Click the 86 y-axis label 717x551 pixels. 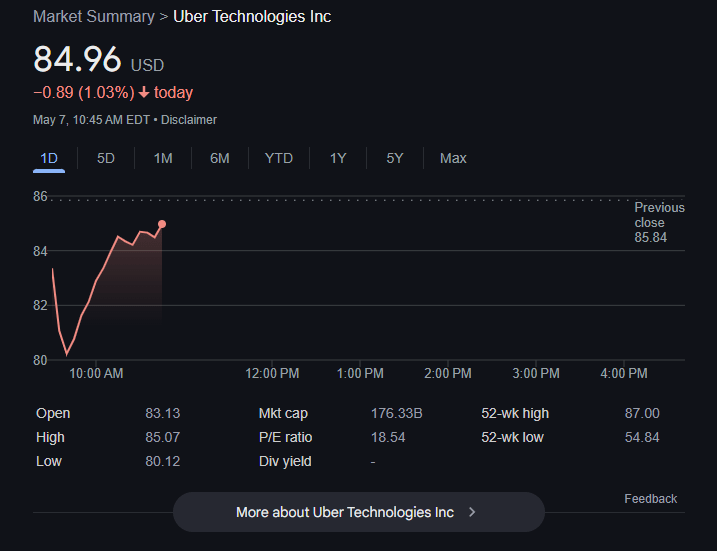[x=40, y=197]
